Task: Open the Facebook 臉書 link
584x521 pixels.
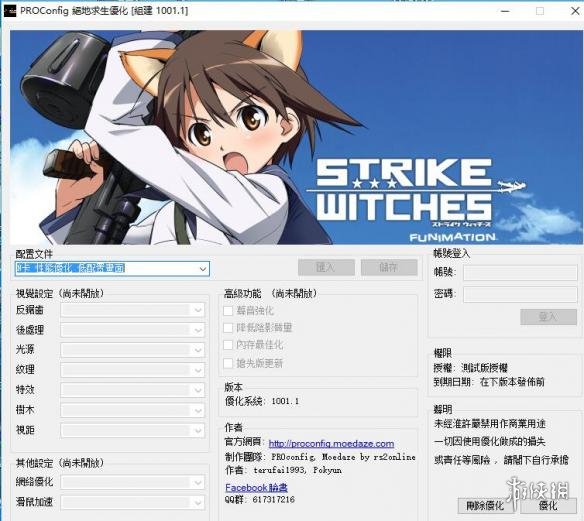Action: tap(256, 487)
